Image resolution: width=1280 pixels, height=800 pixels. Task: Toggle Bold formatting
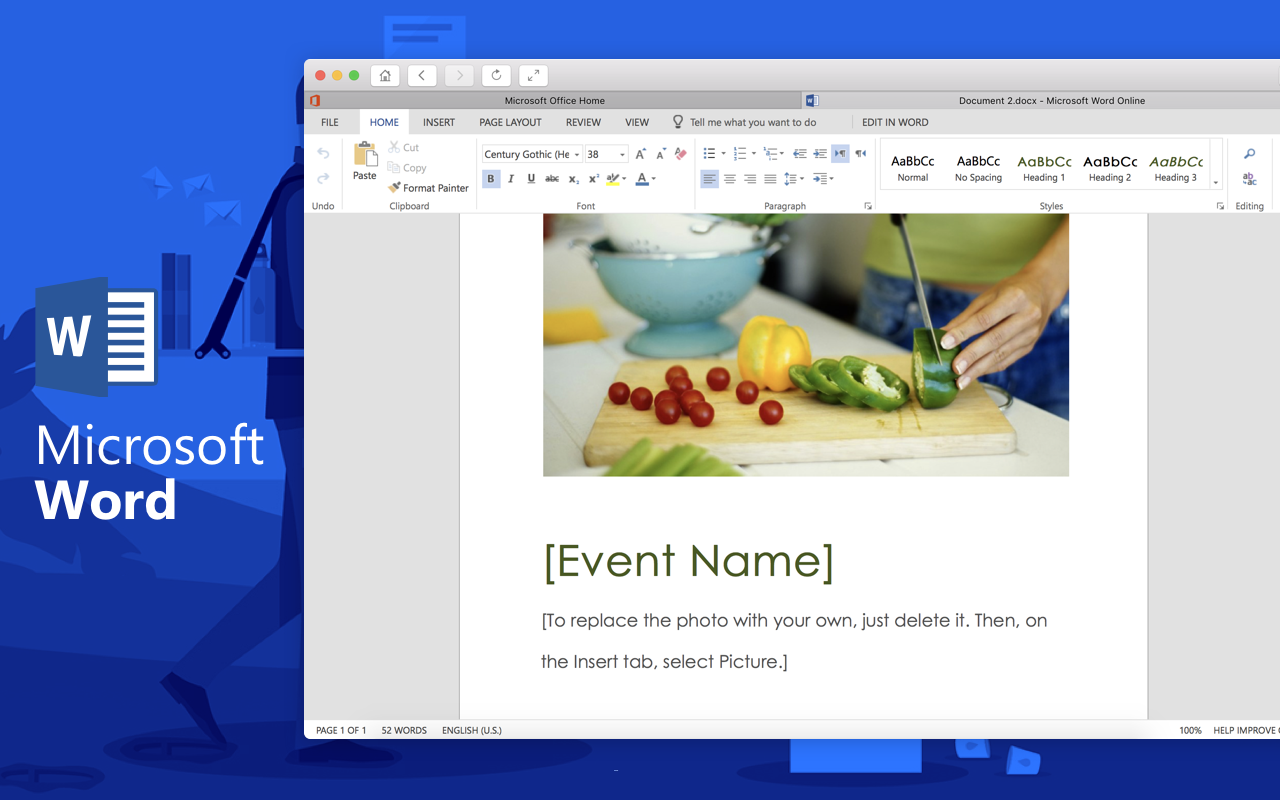(491, 179)
